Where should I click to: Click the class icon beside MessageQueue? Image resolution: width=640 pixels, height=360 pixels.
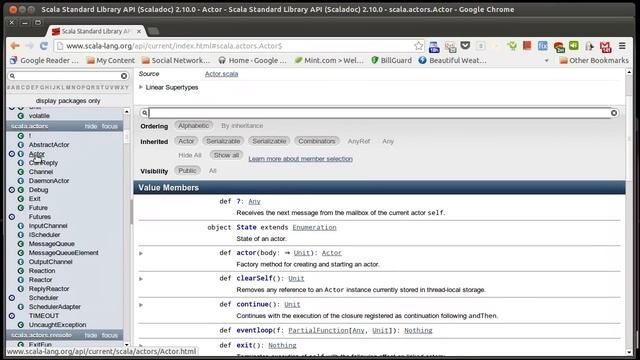point(21,244)
